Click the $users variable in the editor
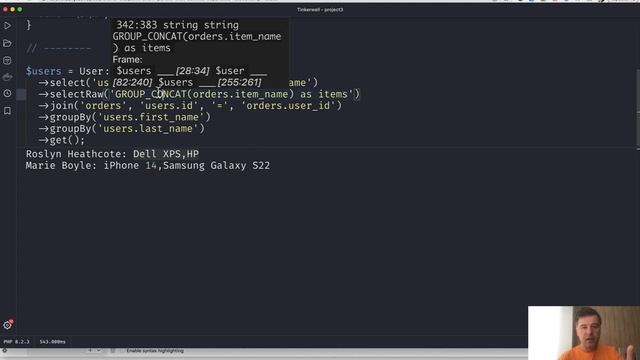The width and height of the screenshot is (640, 360). pyautogui.click(x=44, y=71)
